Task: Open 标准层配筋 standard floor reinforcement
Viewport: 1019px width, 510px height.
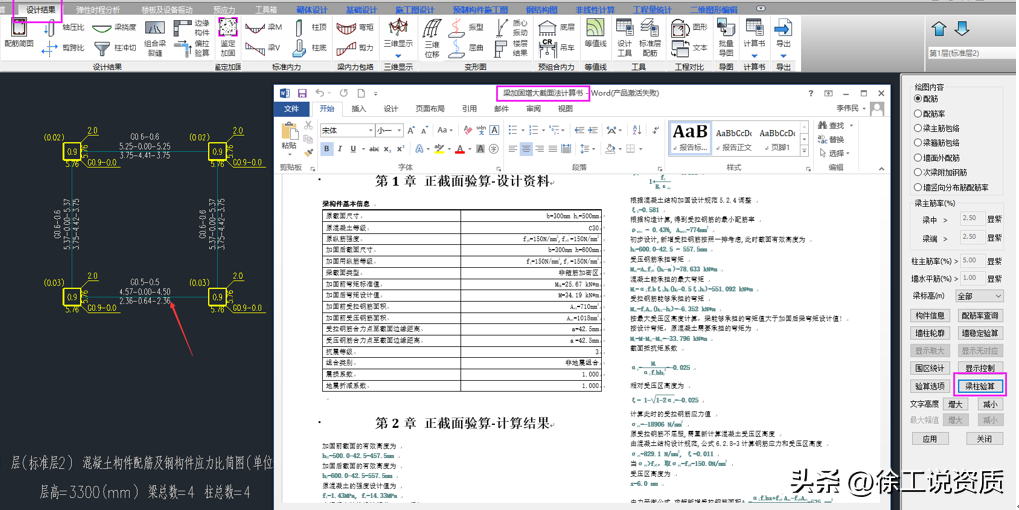Action: [x=650, y=38]
